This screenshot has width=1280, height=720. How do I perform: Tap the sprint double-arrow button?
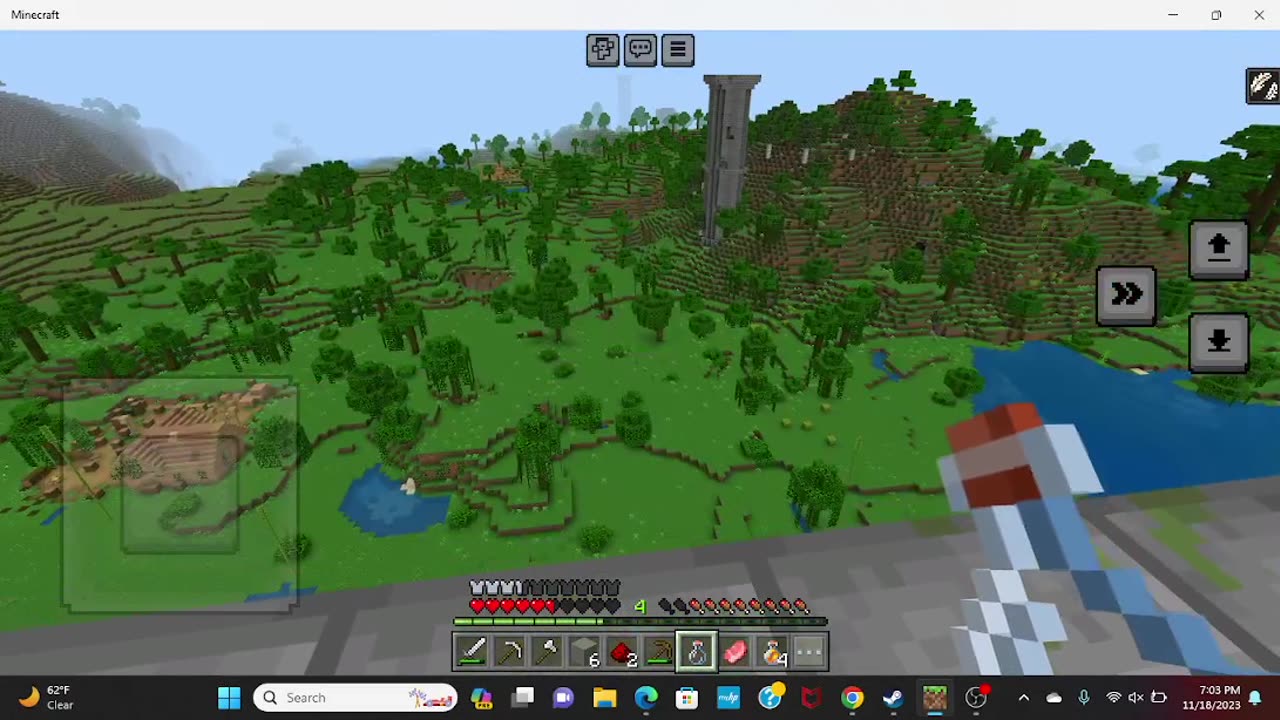point(1126,295)
